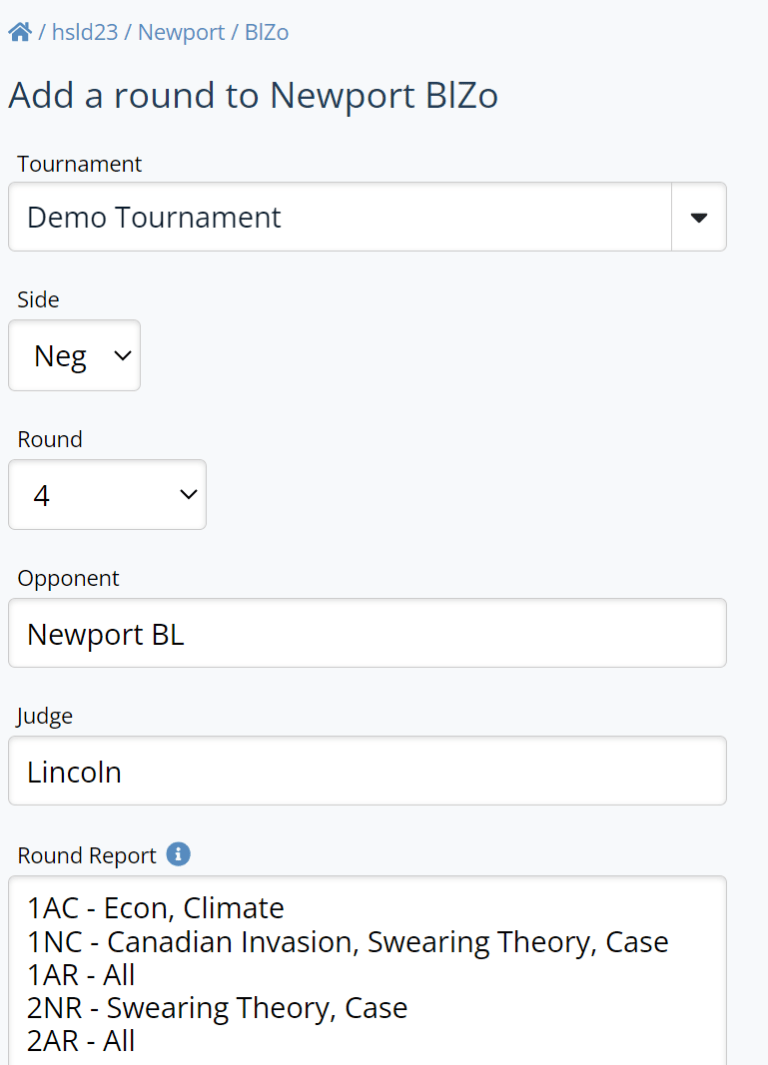Click the home icon in breadcrumb
This screenshot has width=768, height=1065.
[x=20, y=32]
